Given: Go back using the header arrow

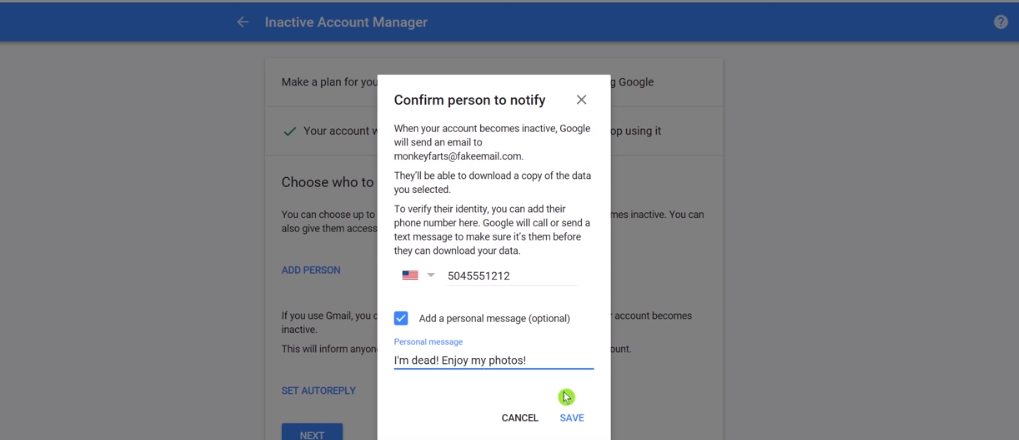Looking at the screenshot, I should coord(242,22).
